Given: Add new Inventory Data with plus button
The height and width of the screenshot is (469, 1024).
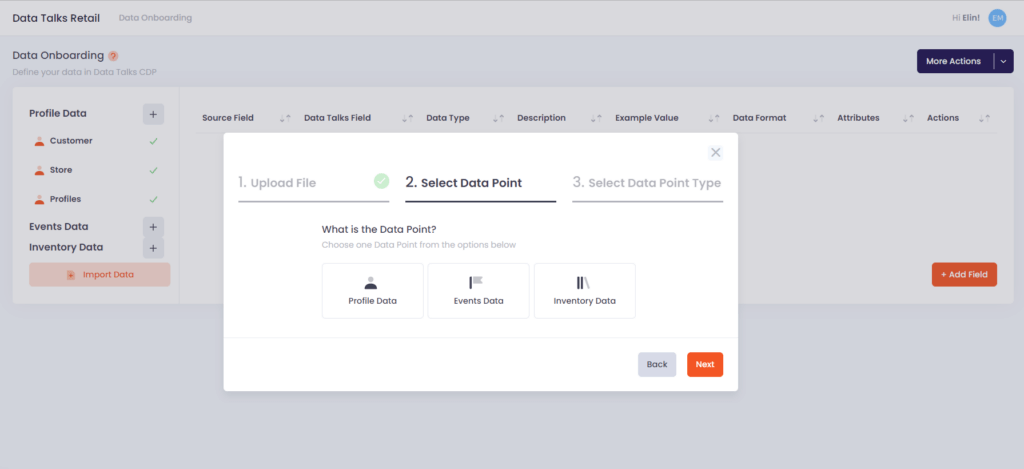Looking at the screenshot, I should pyautogui.click(x=153, y=248).
